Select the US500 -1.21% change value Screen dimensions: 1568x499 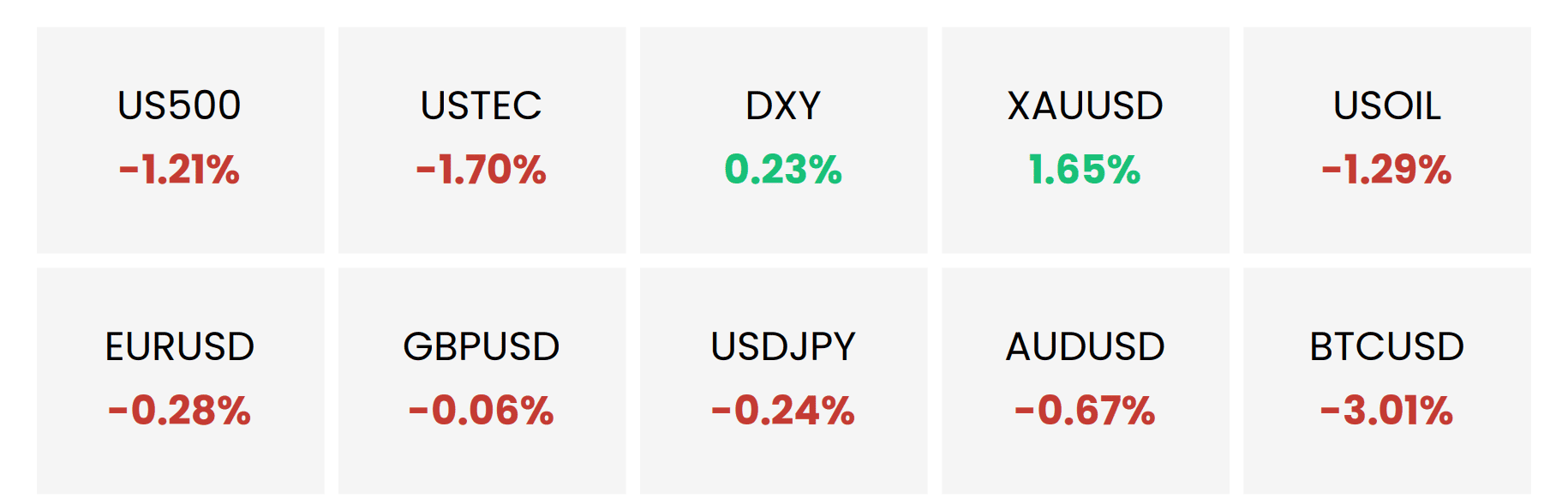coord(179,170)
